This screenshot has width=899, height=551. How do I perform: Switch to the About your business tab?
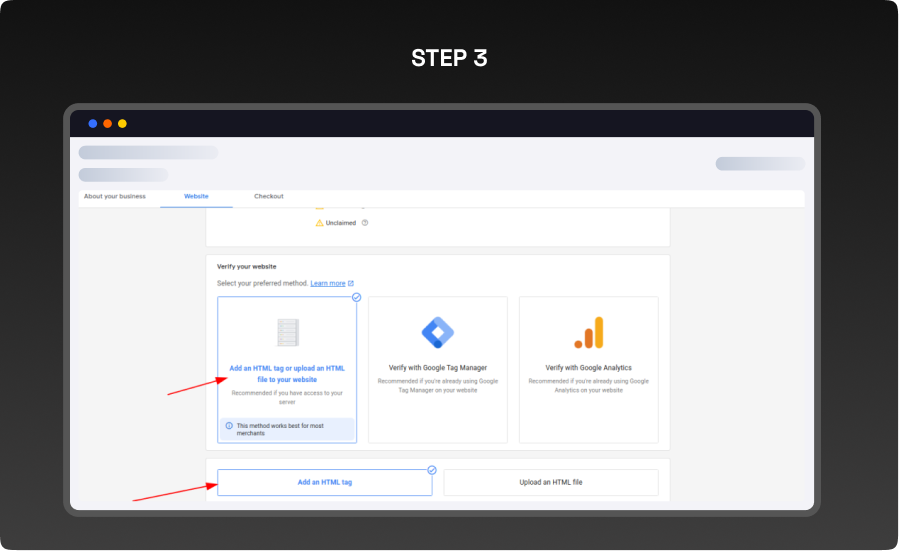[x=114, y=197]
